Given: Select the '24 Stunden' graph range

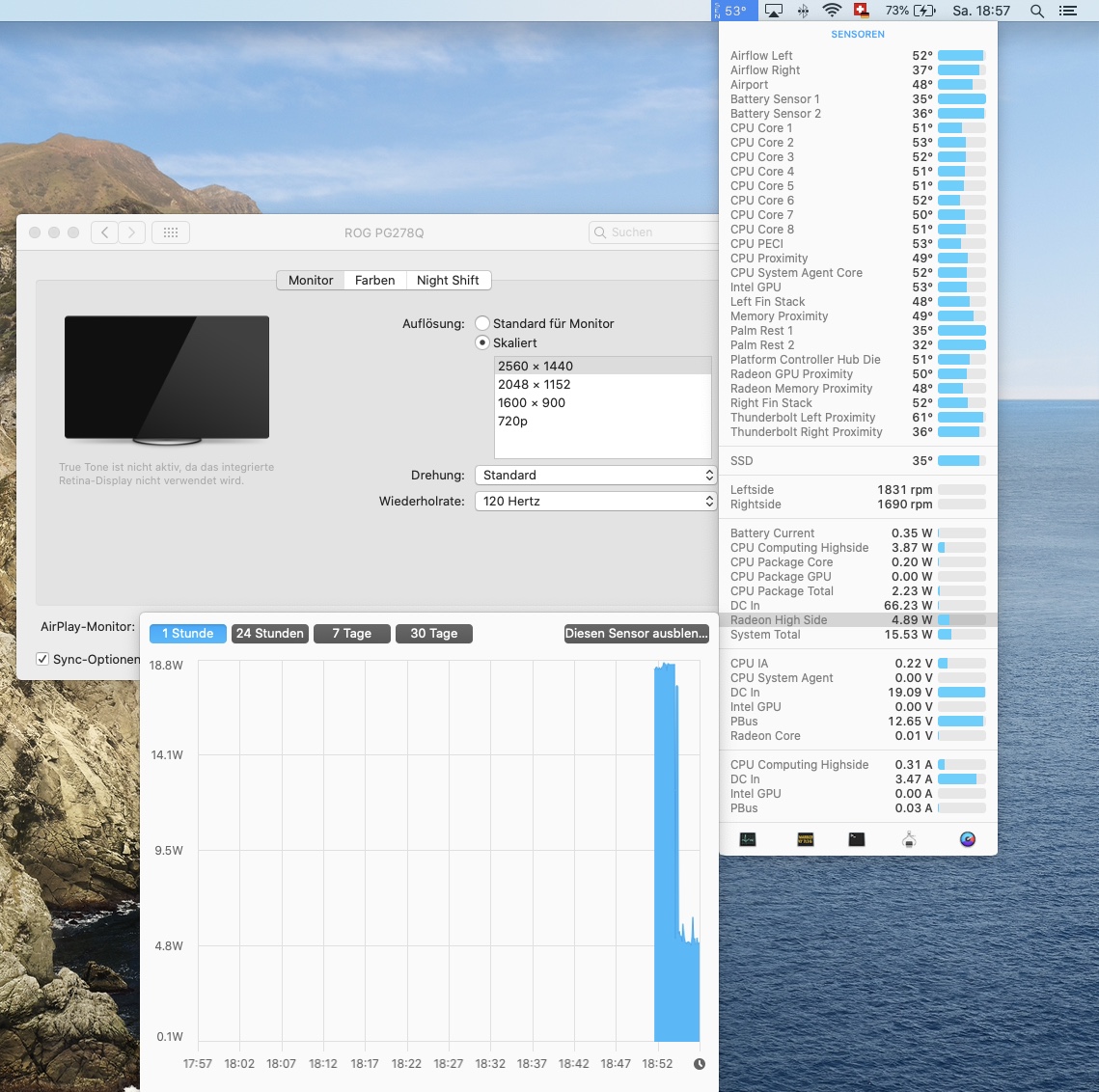Looking at the screenshot, I should 270,634.
